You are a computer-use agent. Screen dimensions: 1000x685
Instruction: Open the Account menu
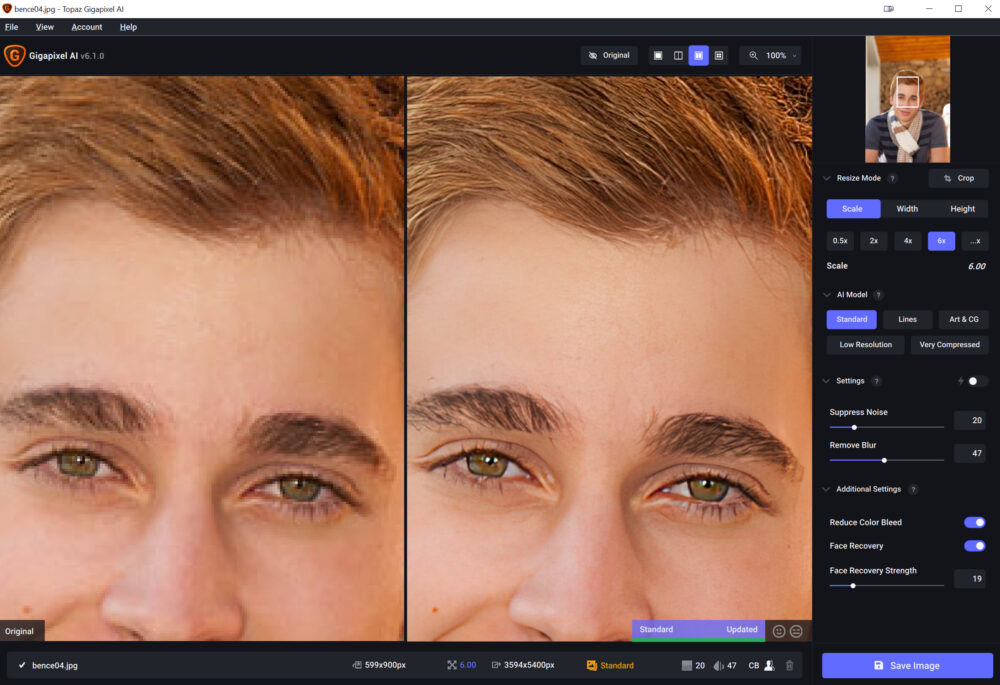click(x=87, y=27)
